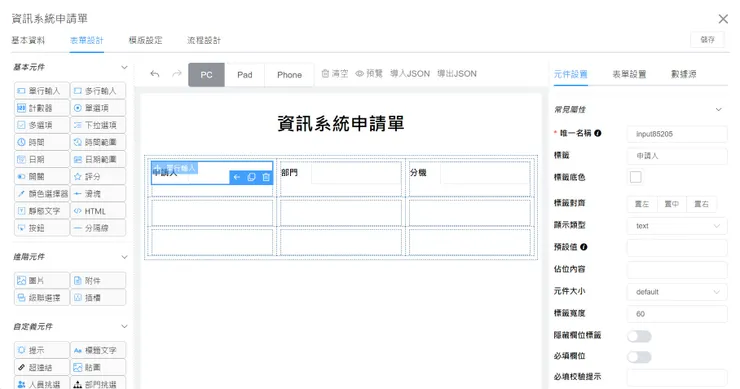Open the 元件大小 default dropdown
This screenshot has width=740, height=389.
click(x=677, y=292)
